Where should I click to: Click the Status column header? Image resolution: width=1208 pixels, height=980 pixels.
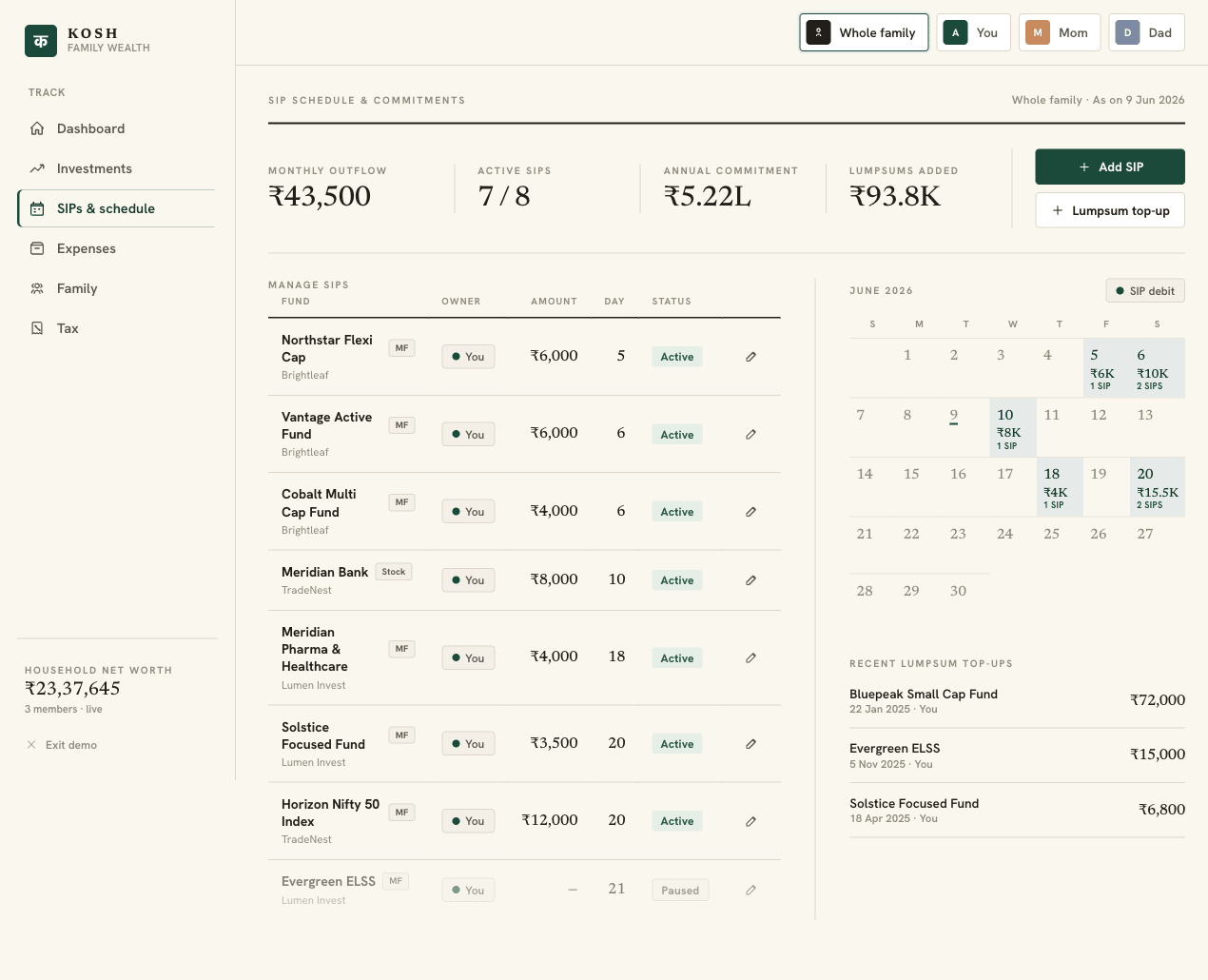(672, 302)
